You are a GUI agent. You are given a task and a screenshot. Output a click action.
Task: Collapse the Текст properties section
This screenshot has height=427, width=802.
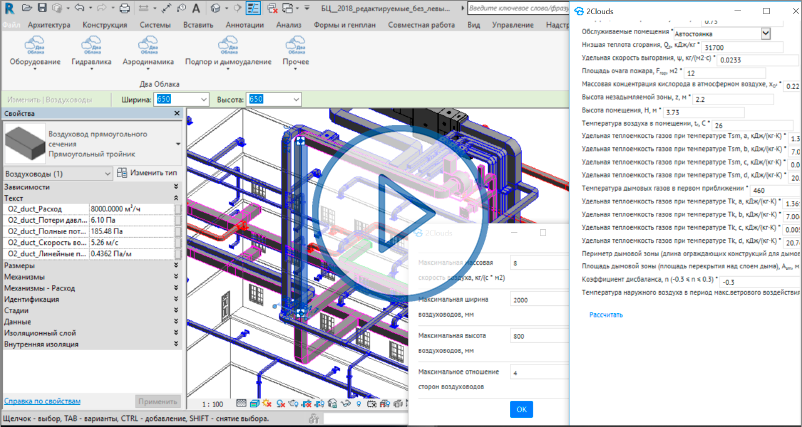175,198
